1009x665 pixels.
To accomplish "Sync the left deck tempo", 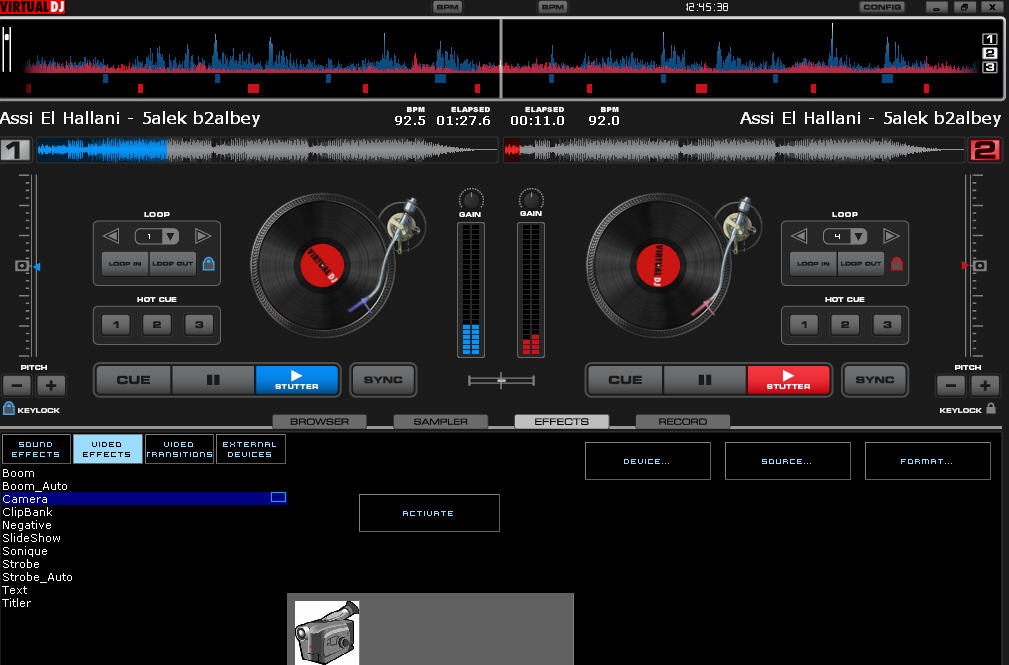I will (383, 380).
